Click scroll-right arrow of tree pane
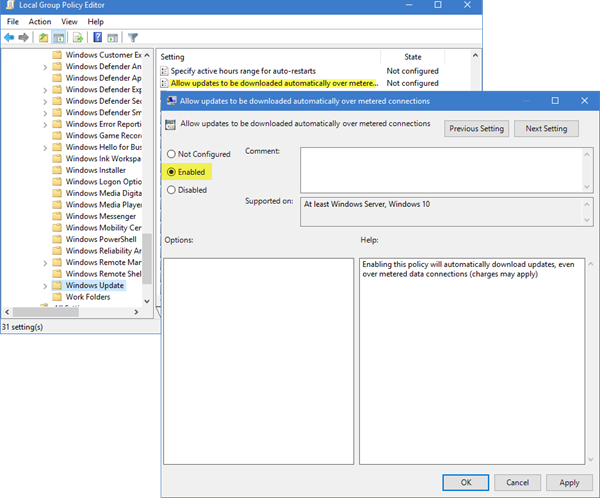The width and height of the screenshot is (600, 498). (136, 312)
